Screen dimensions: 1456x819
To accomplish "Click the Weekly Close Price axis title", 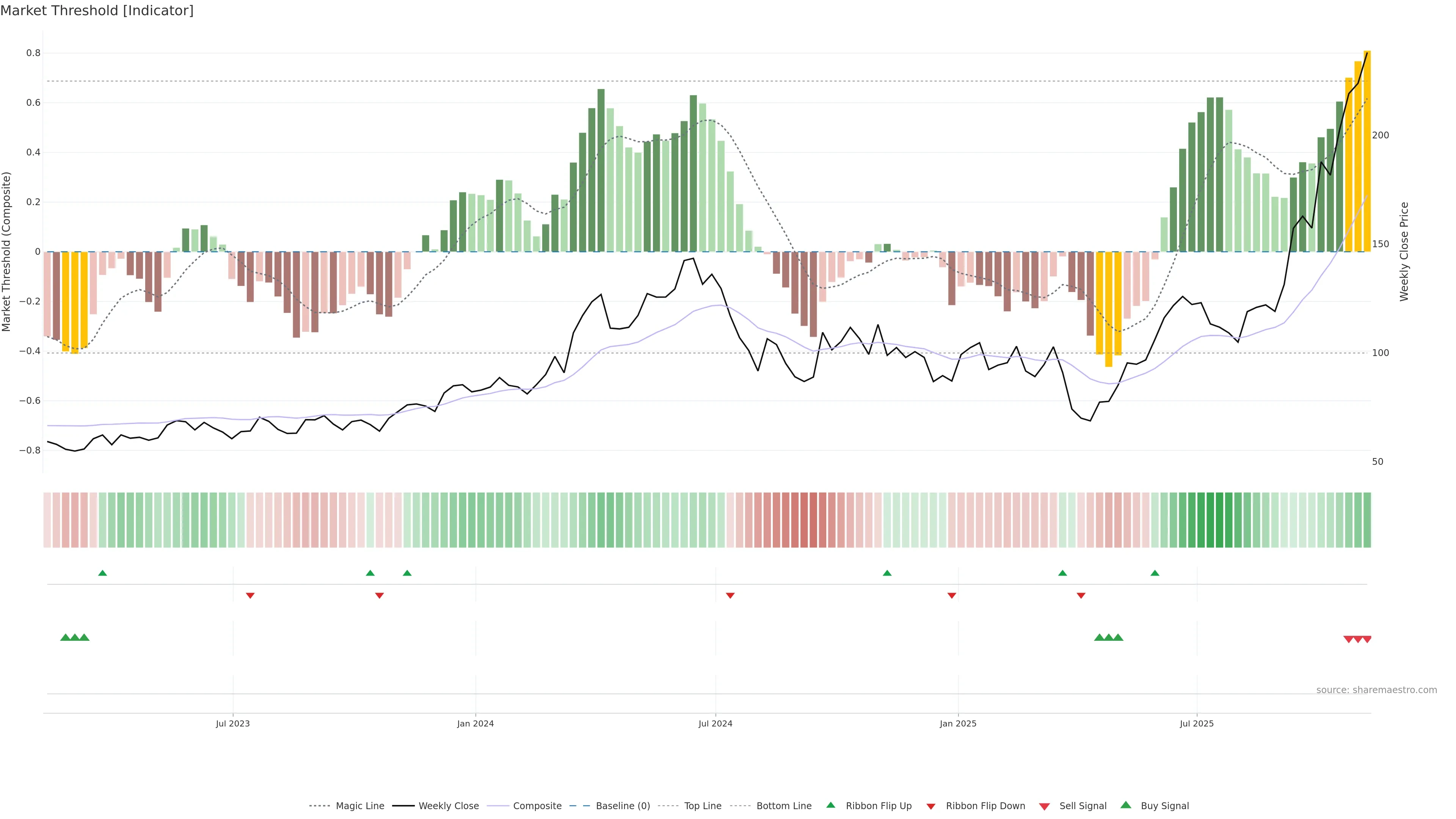I will pos(1404,251).
